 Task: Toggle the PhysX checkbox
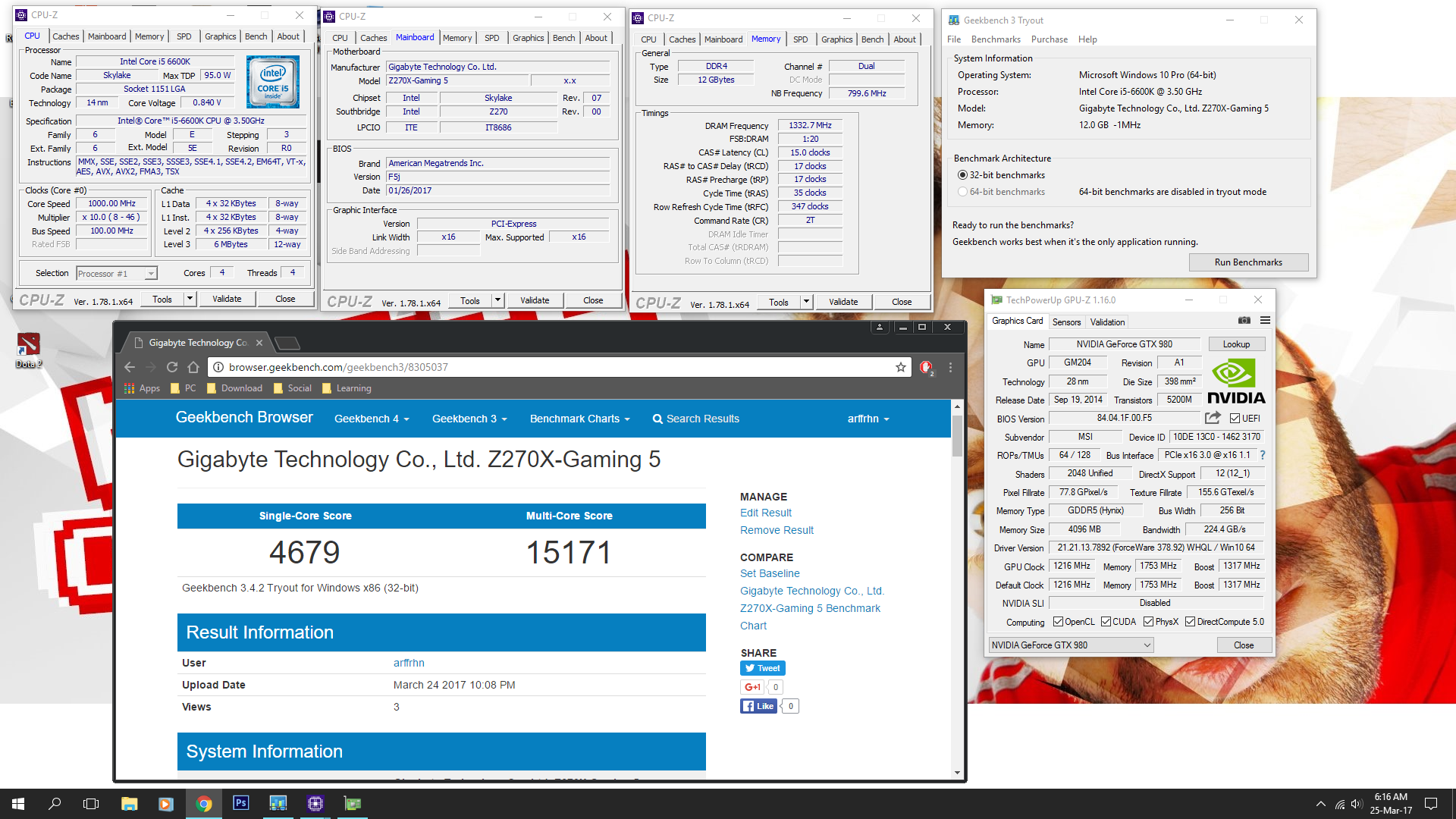[1148, 622]
